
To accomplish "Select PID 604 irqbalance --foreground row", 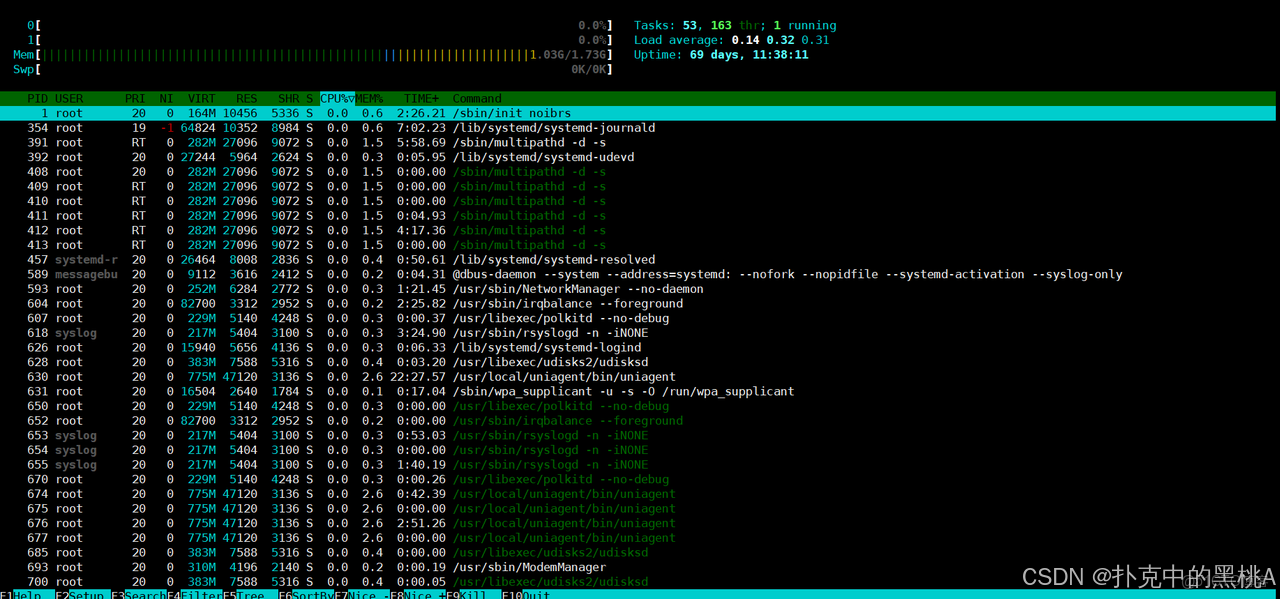I will coord(640,303).
